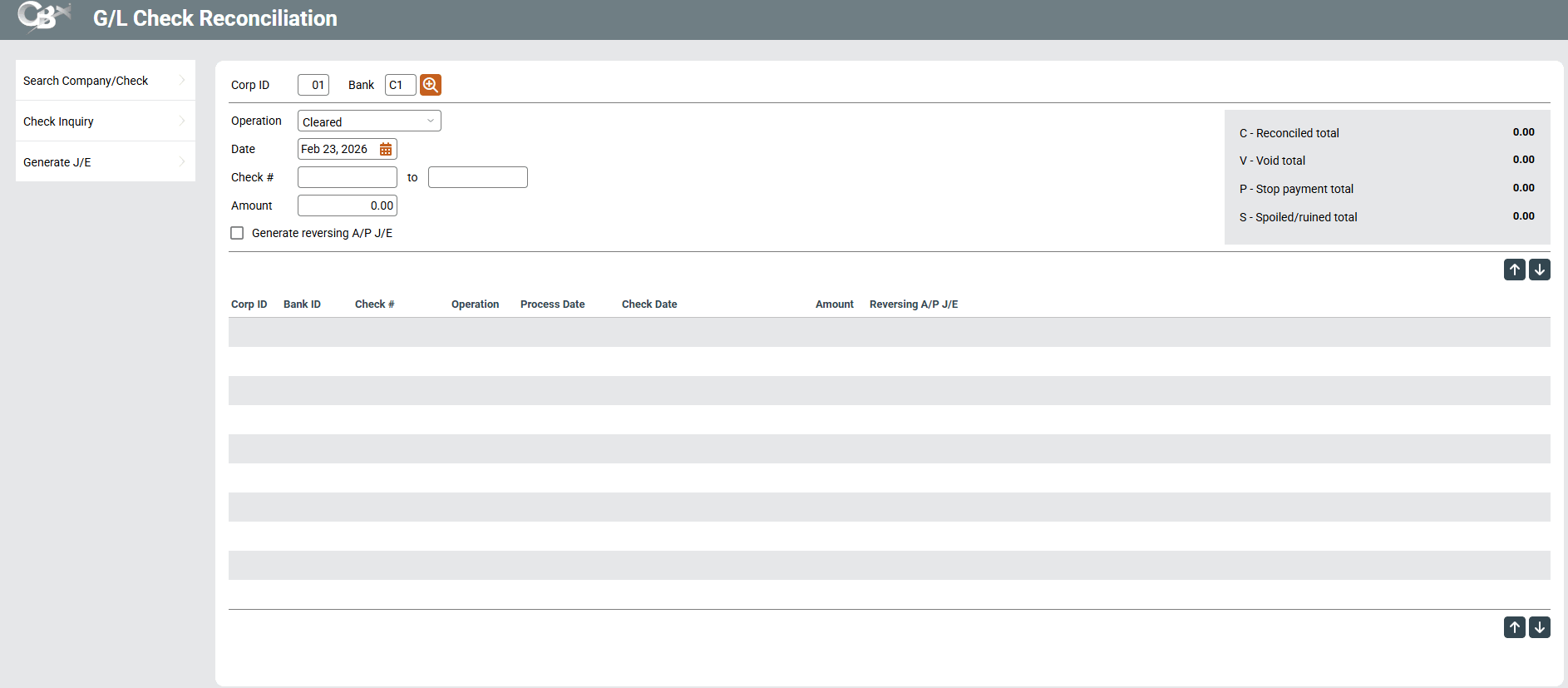Expand Check Inquiry chevron arrow
Image resolution: width=1568 pixels, height=688 pixels.
coord(182,121)
